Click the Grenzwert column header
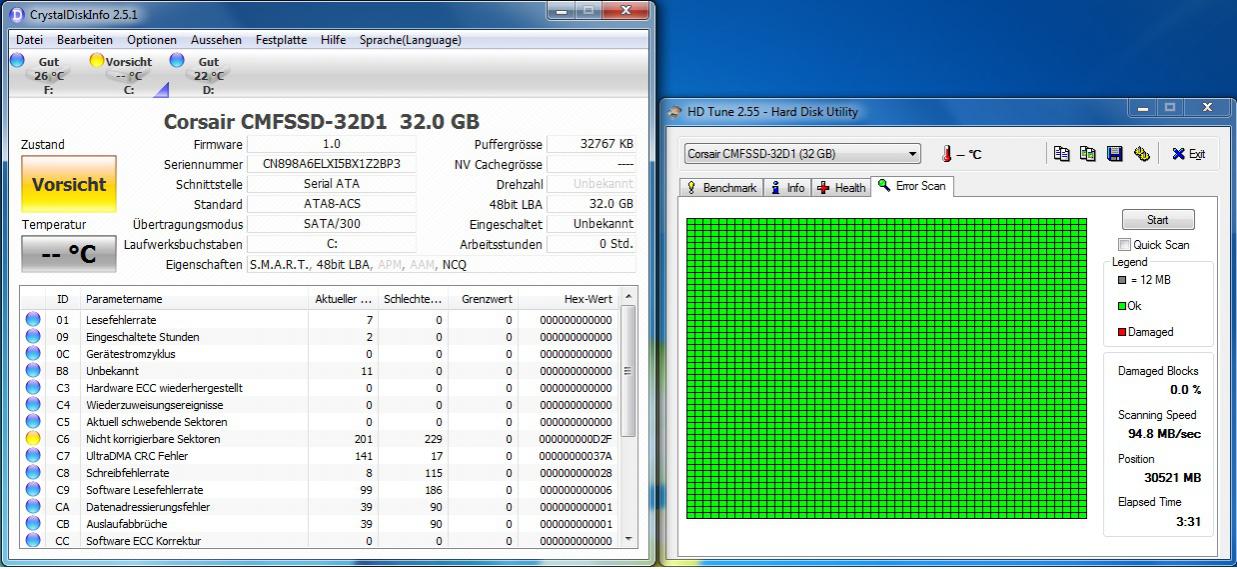Image resolution: width=1237 pixels, height=569 pixels. point(482,299)
